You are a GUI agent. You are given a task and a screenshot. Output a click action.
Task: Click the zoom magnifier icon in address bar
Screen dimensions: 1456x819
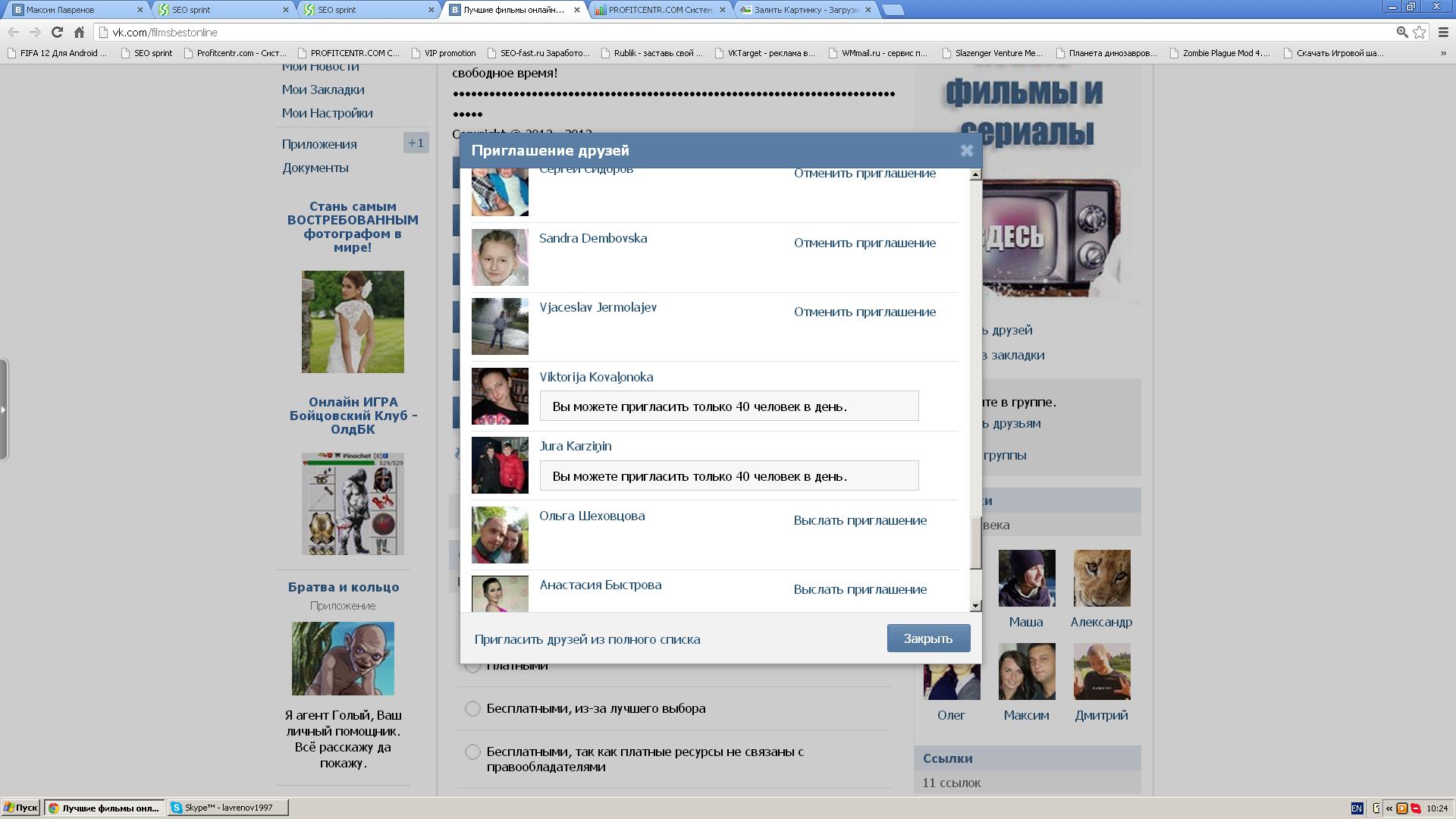coord(1401,32)
